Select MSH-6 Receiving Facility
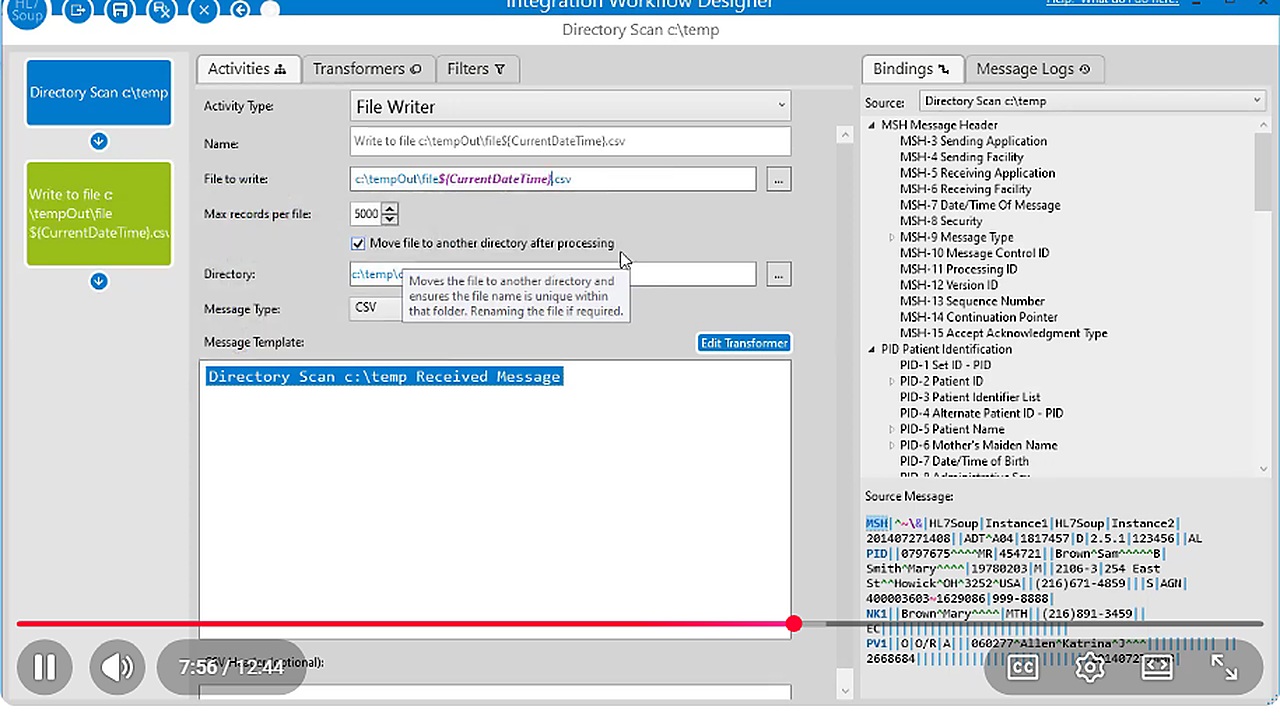 (965, 189)
